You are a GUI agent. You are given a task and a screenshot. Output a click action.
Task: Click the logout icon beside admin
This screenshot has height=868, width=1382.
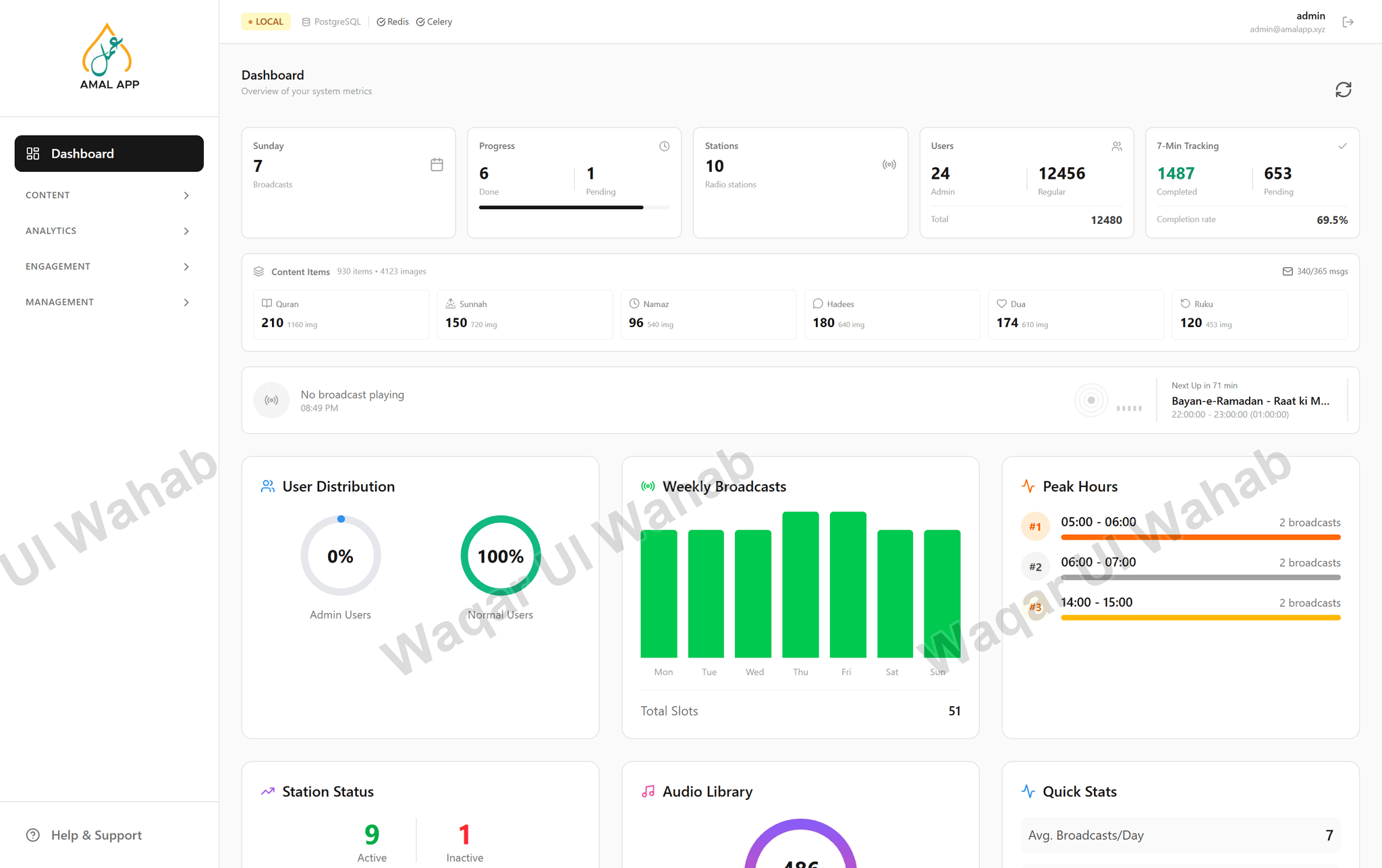1348,22
